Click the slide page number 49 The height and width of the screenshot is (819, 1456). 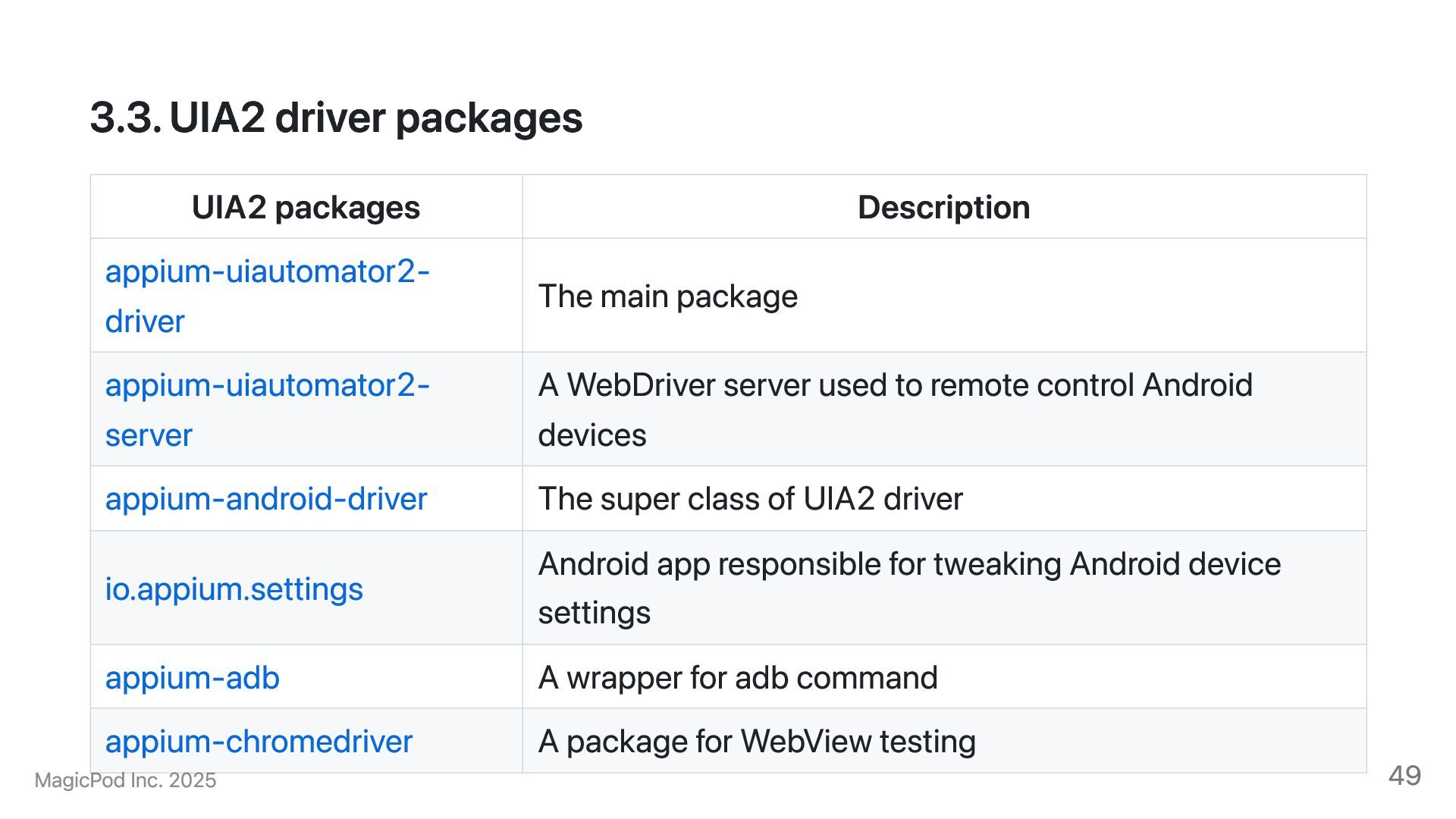tap(1404, 776)
